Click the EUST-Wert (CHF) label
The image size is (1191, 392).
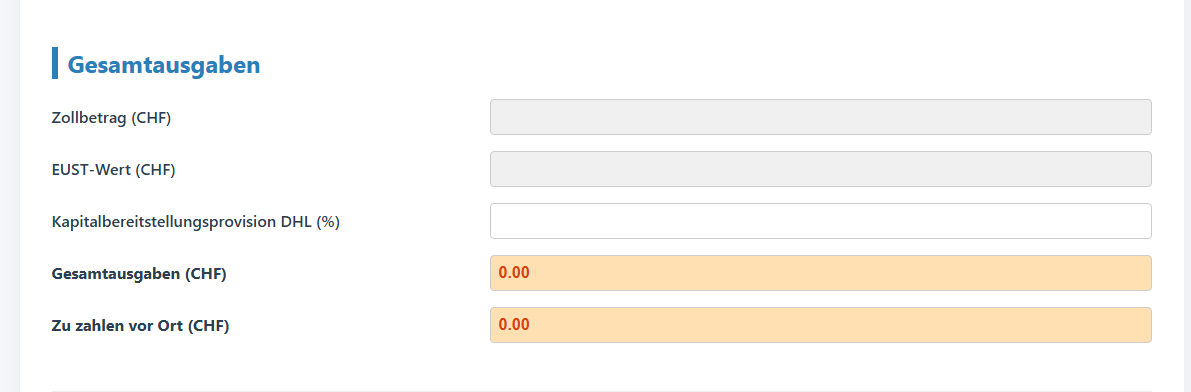(113, 170)
